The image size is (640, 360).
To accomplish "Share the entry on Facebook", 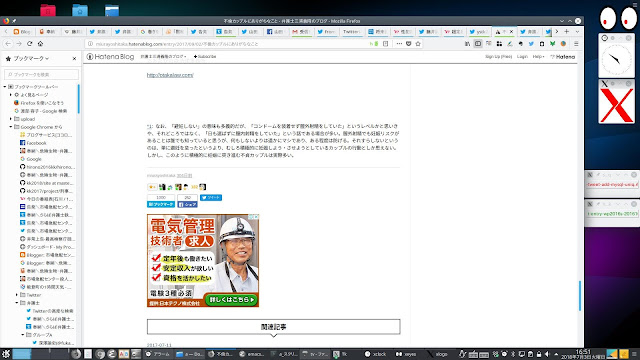I will [x=187, y=204].
